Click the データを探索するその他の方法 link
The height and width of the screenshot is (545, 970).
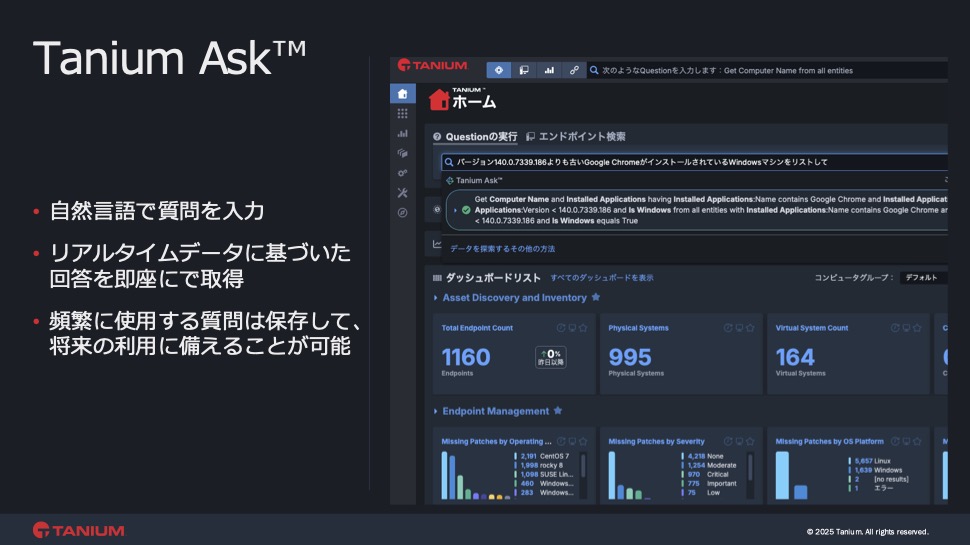pyautogui.click(x=502, y=248)
